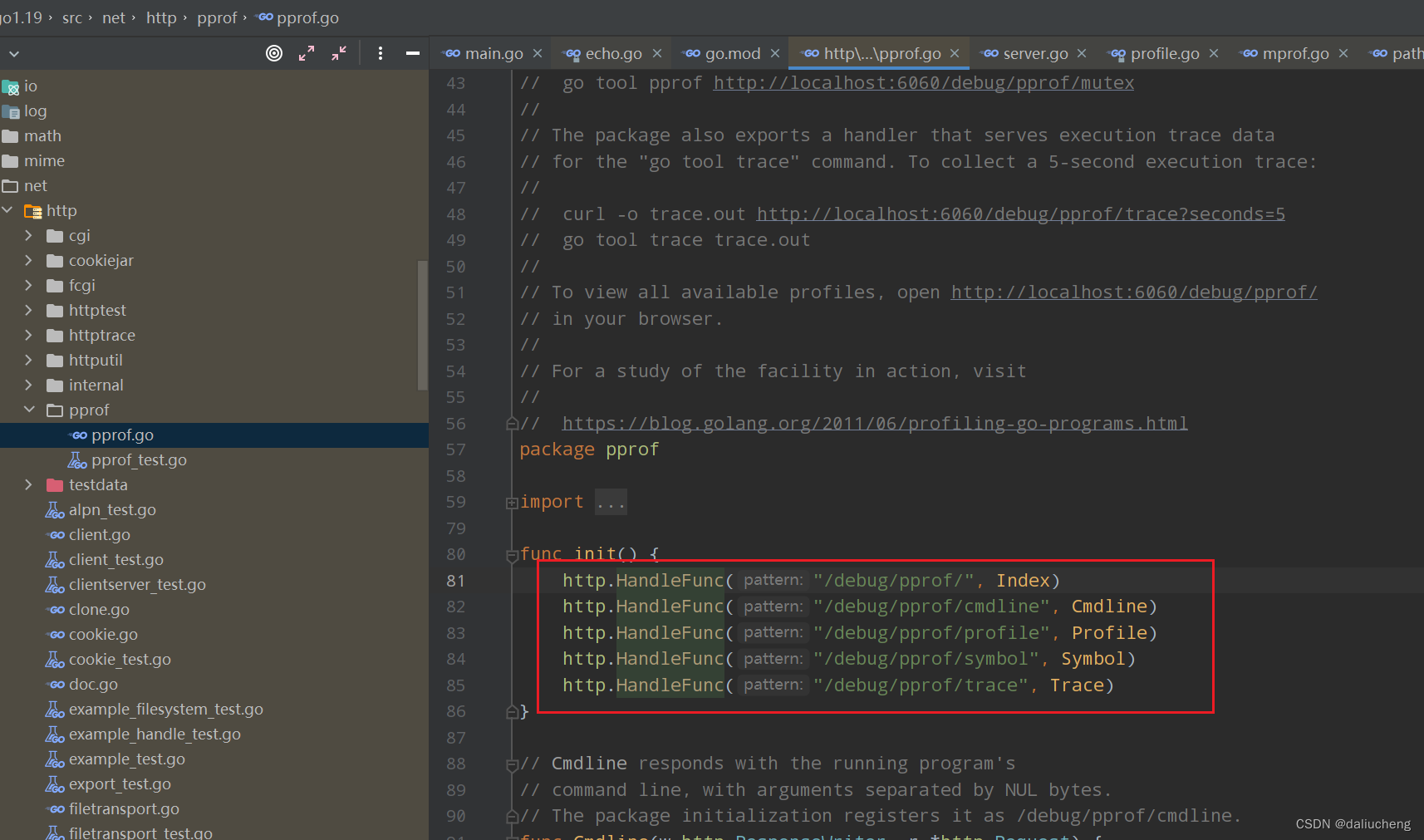Open alpn_test.go file icon
This screenshot has height=840, width=1424.
point(55,510)
